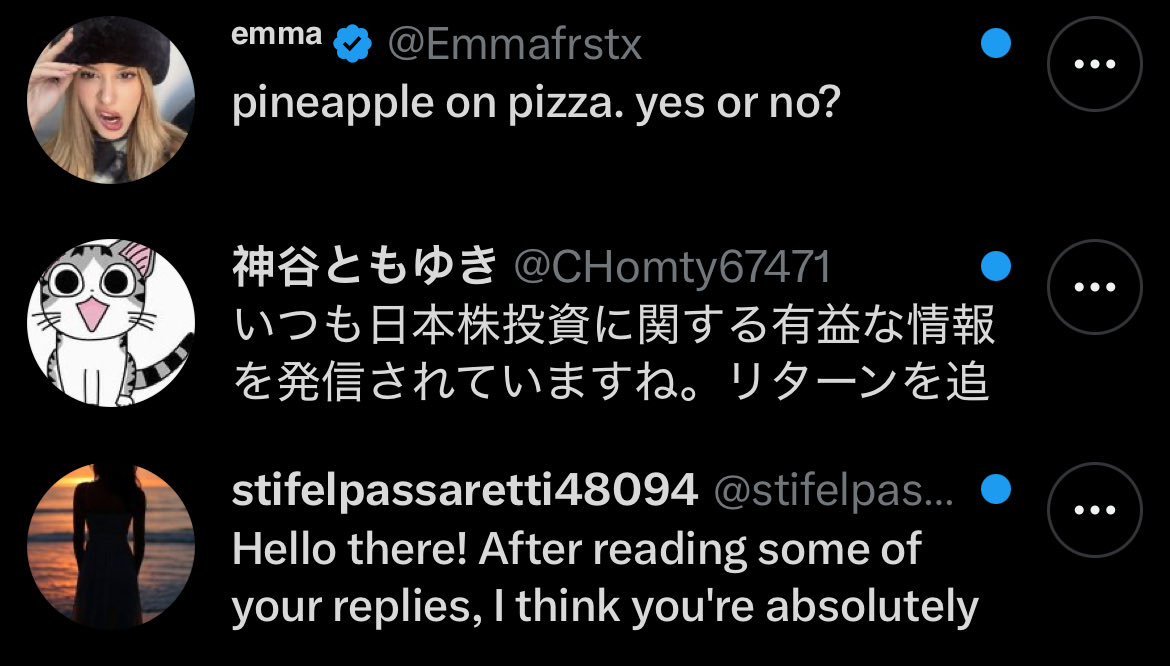Open more options for 神谷ともゆき's message
1170x666 pixels.
(1093, 287)
